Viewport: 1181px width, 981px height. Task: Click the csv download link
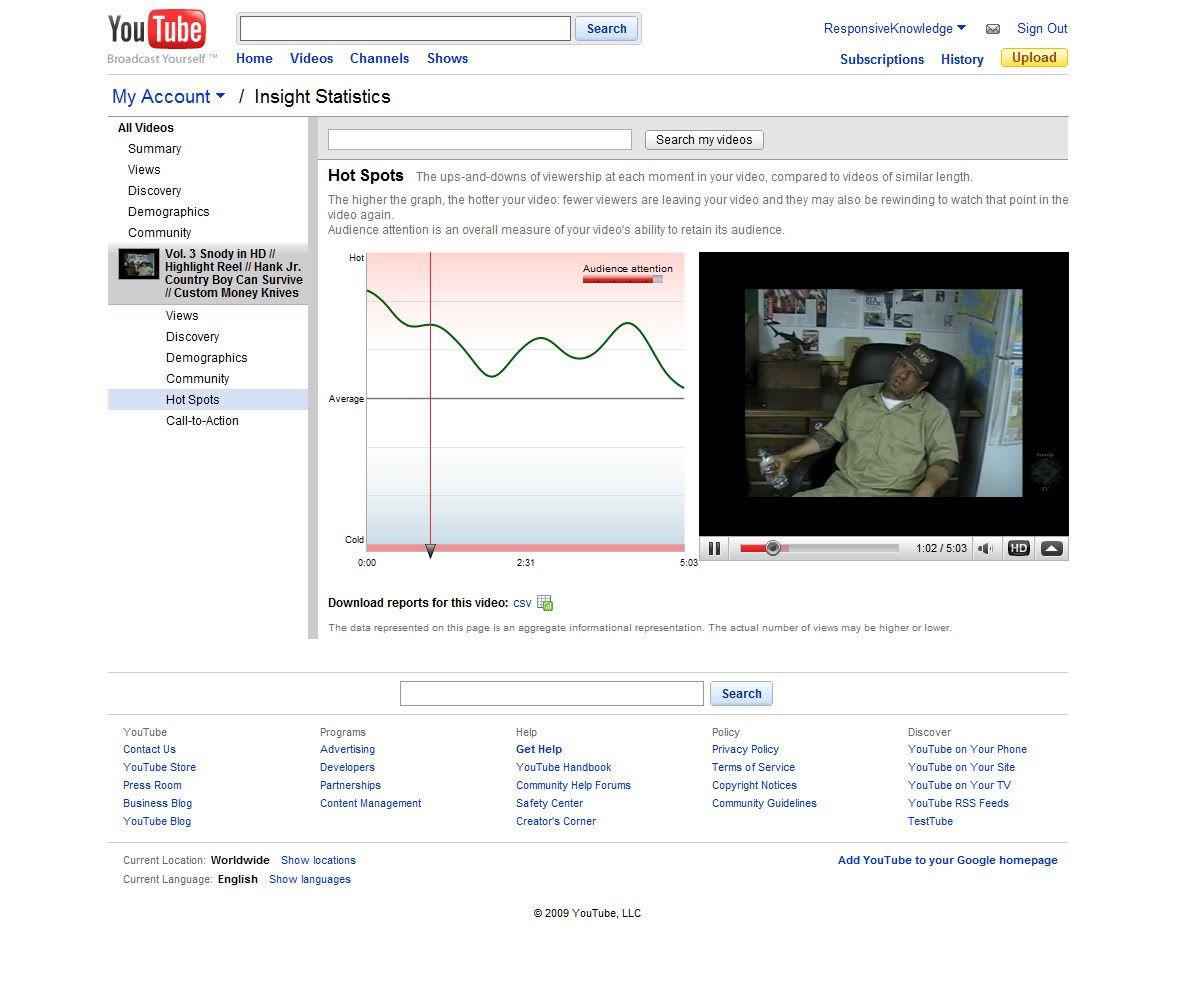[x=522, y=604]
